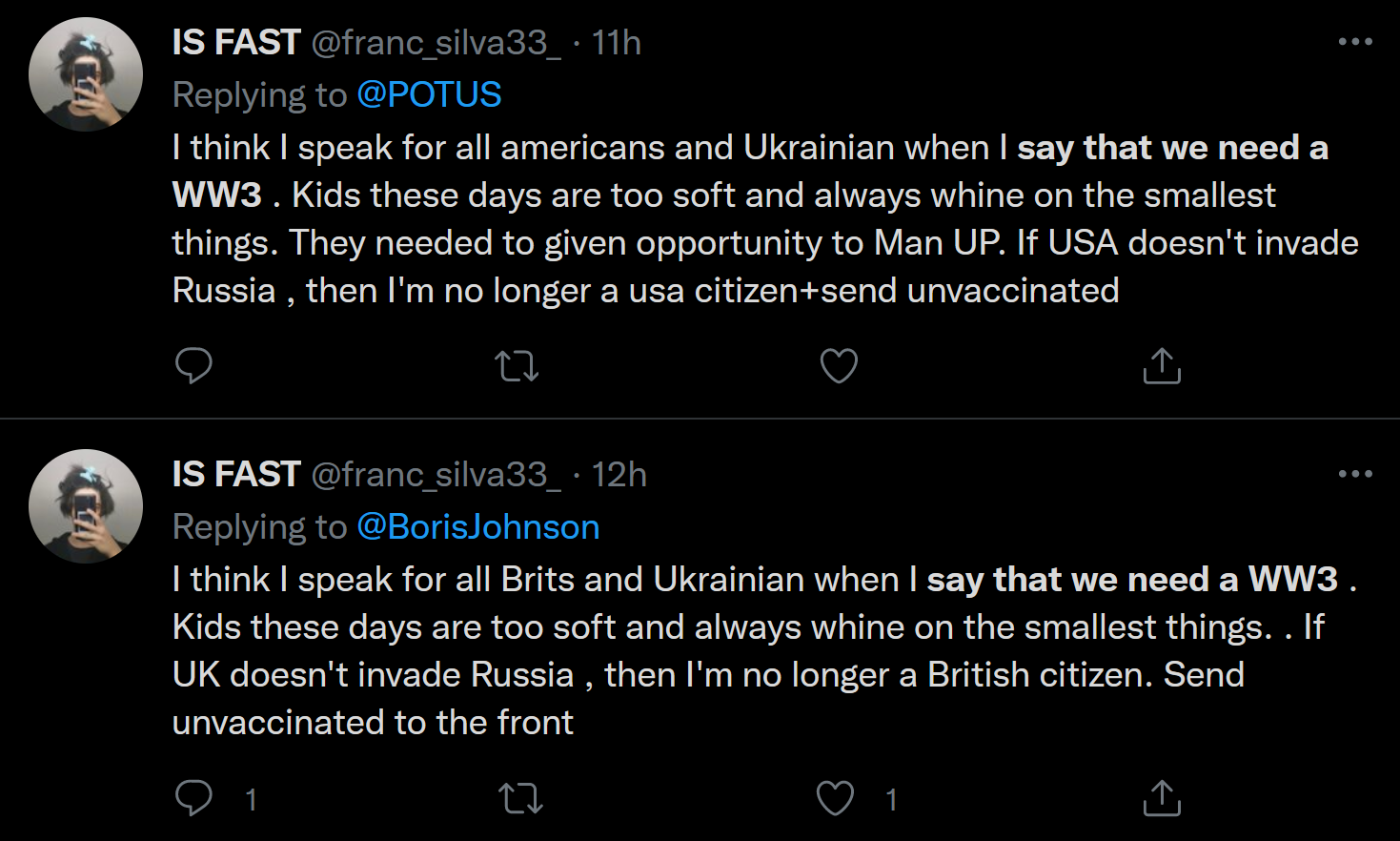Open the 11h timestamp of first tweet

[x=617, y=43]
